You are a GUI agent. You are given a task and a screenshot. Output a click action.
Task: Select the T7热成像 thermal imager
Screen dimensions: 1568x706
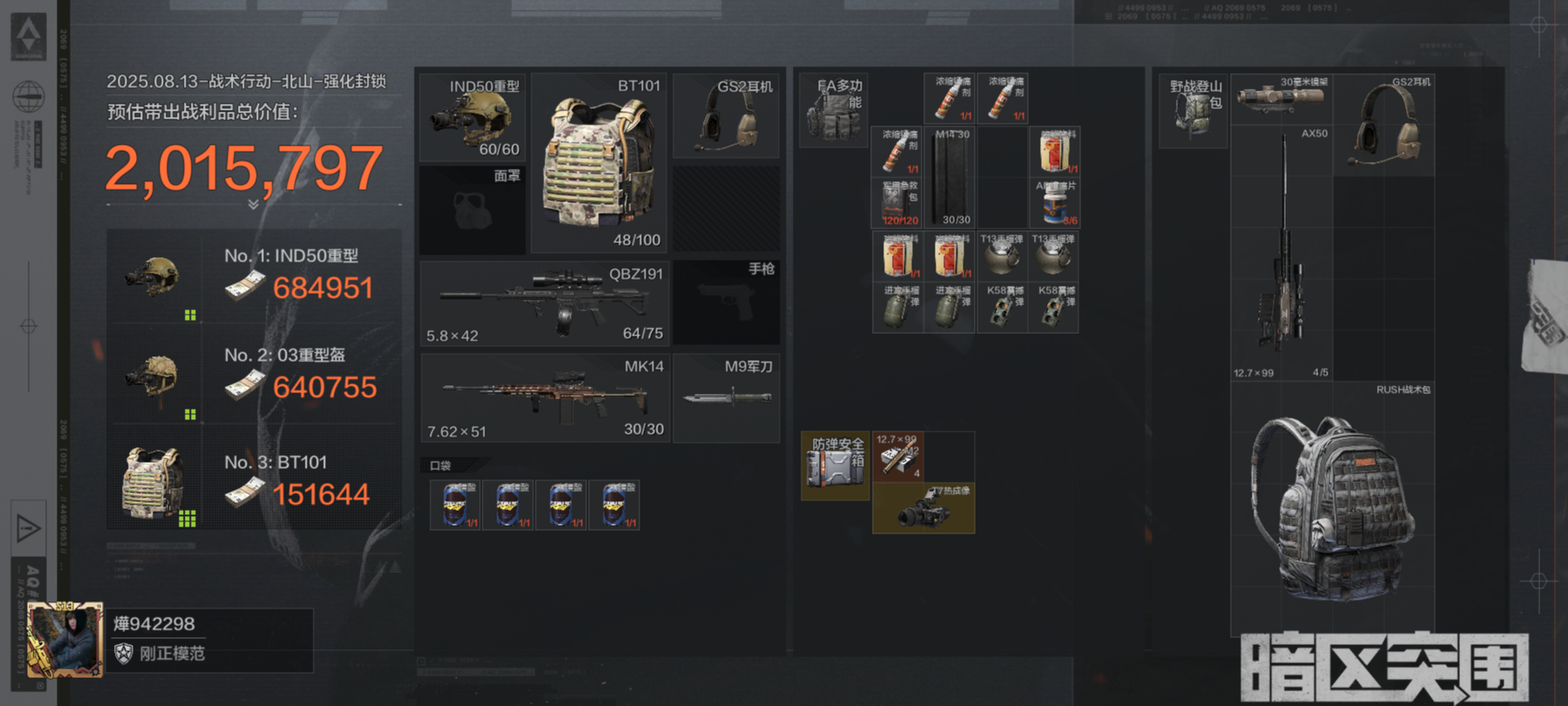click(x=923, y=508)
